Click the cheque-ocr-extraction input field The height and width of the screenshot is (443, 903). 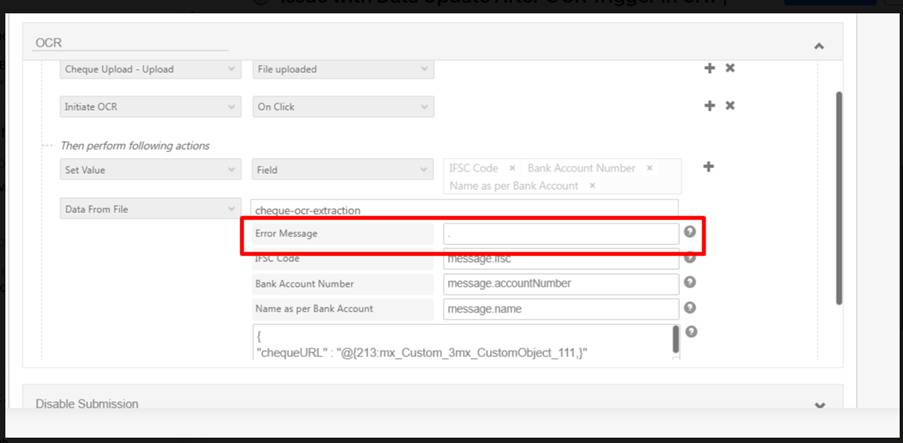pyautogui.click(x=464, y=210)
